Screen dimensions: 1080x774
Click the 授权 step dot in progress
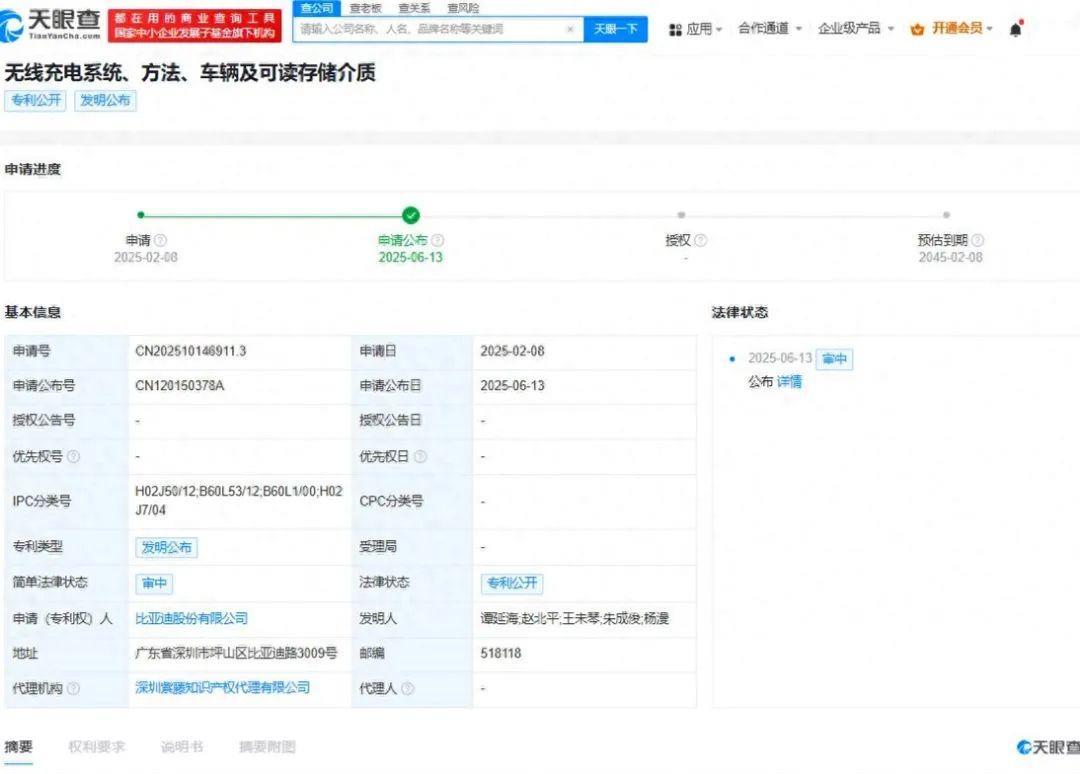point(681,215)
